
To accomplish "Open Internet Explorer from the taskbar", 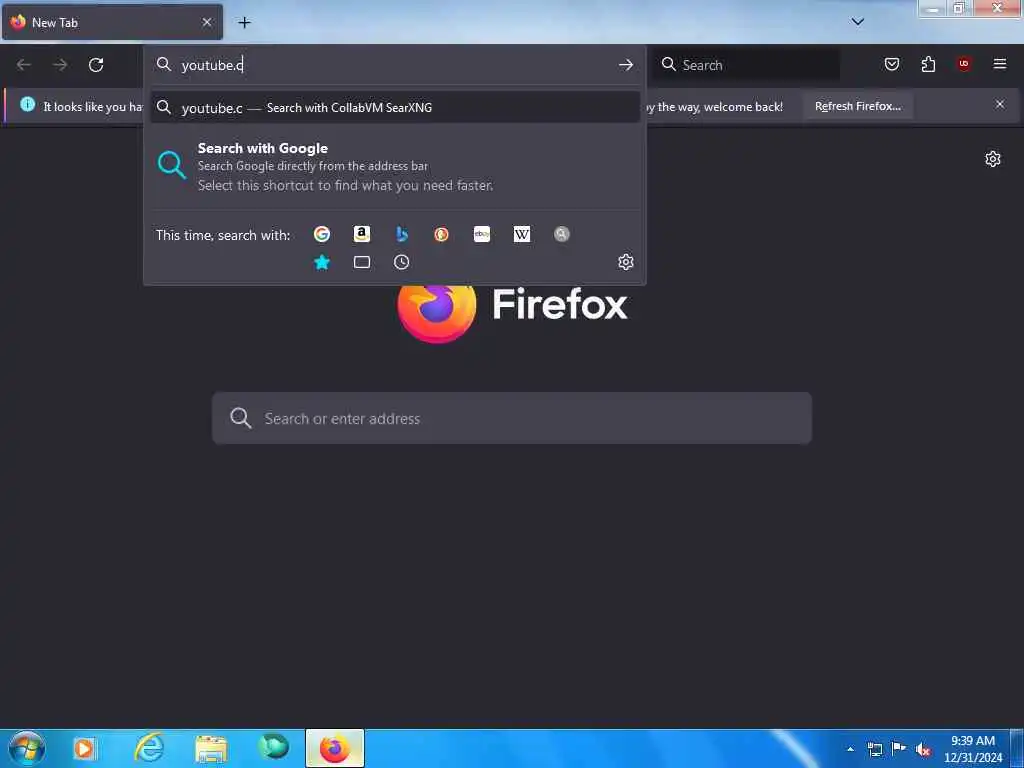I will pyautogui.click(x=149, y=748).
